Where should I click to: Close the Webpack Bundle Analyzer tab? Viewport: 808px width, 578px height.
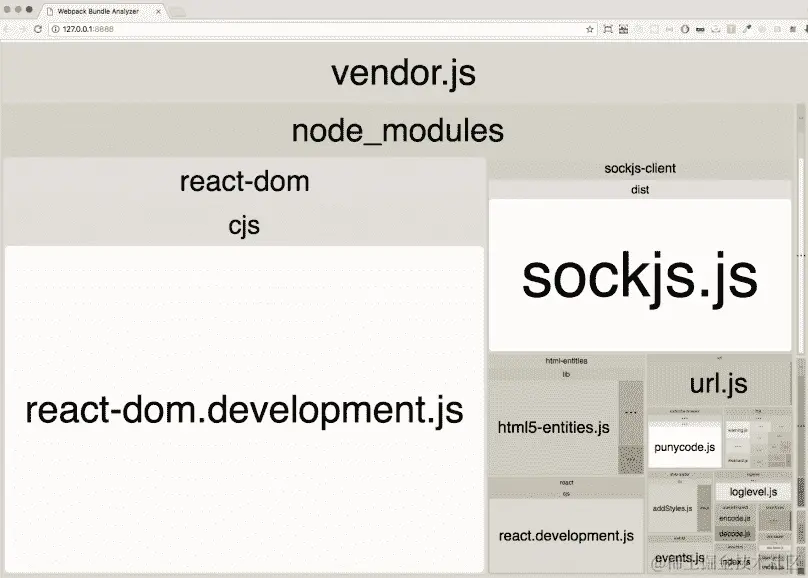point(158,11)
